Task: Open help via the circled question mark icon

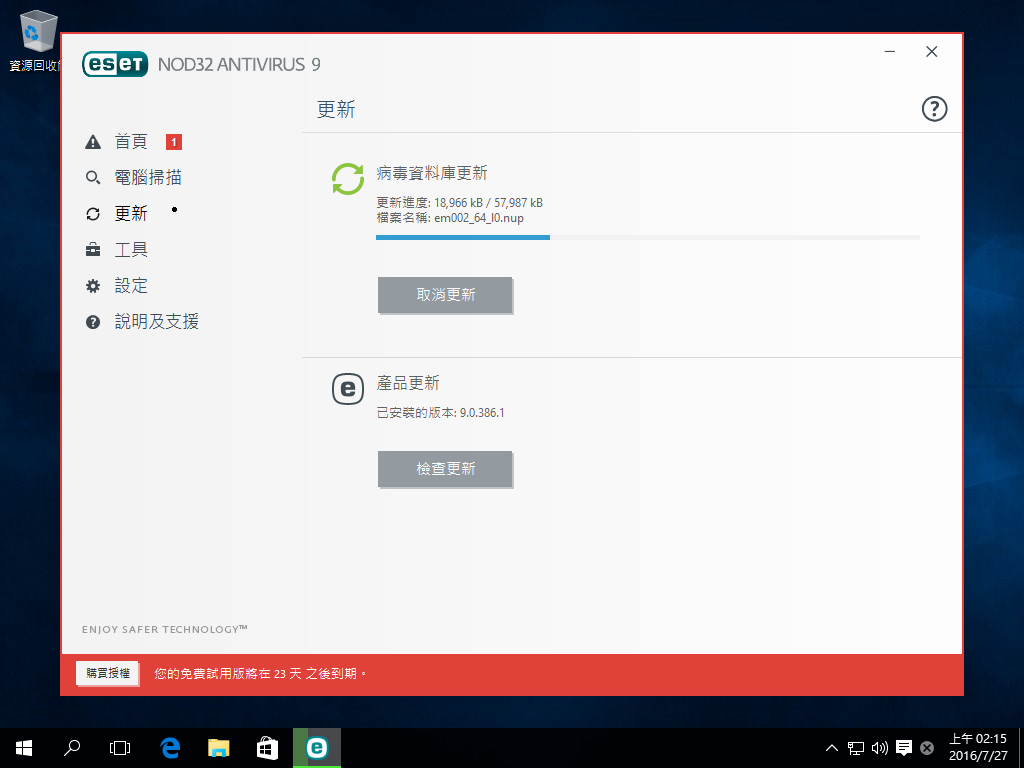Action: pos(934,109)
